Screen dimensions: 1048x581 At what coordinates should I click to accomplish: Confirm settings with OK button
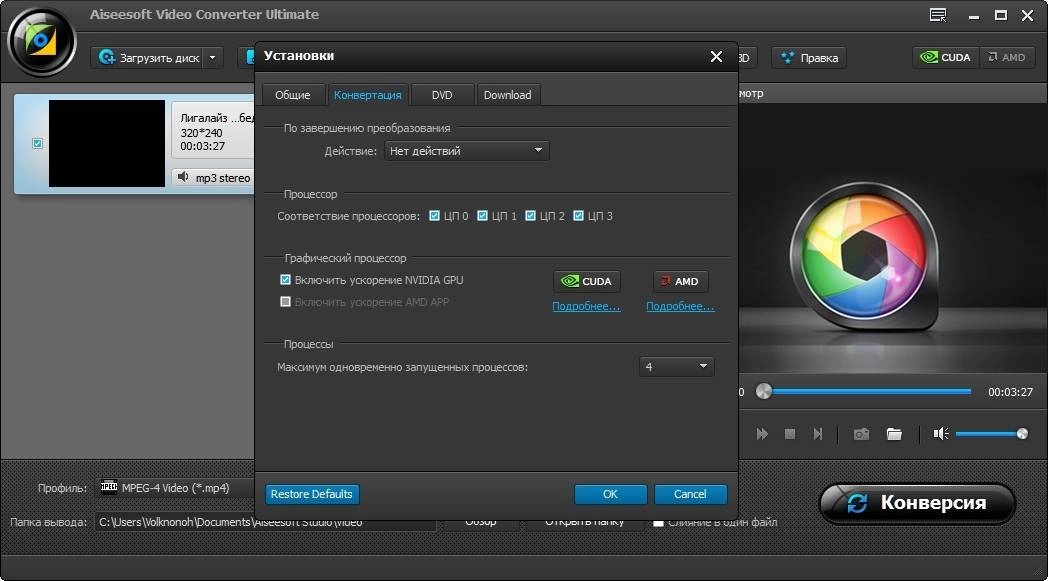point(610,494)
